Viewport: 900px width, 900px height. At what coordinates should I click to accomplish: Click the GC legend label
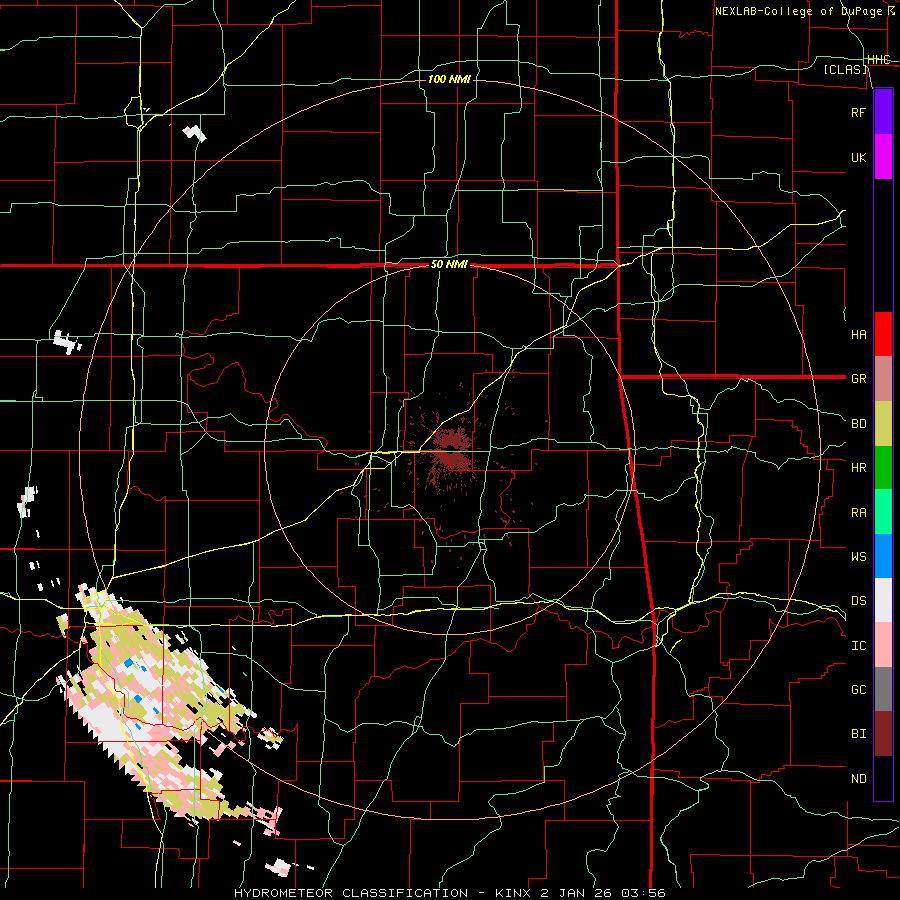[858, 690]
